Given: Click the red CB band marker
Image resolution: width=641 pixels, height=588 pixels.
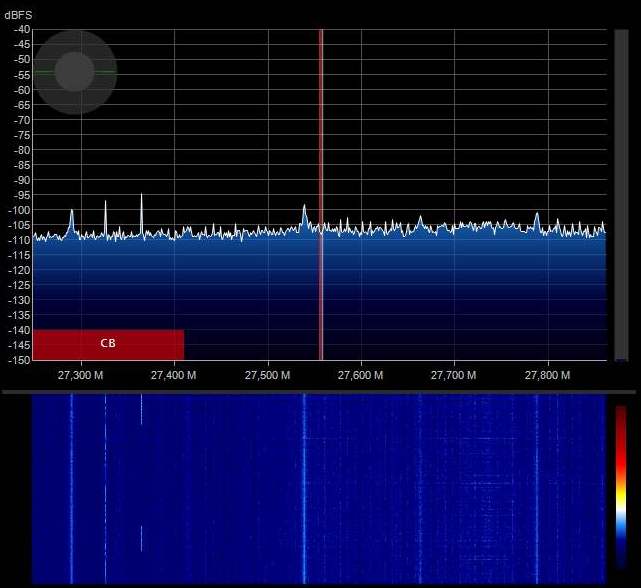Looking at the screenshot, I should click(108, 343).
